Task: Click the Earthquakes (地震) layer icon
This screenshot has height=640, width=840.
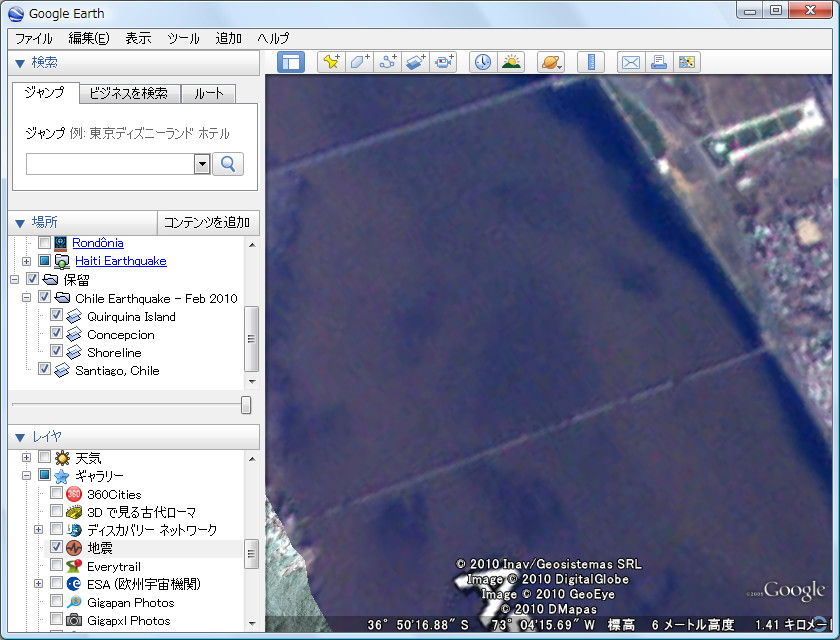Action: pos(74,548)
